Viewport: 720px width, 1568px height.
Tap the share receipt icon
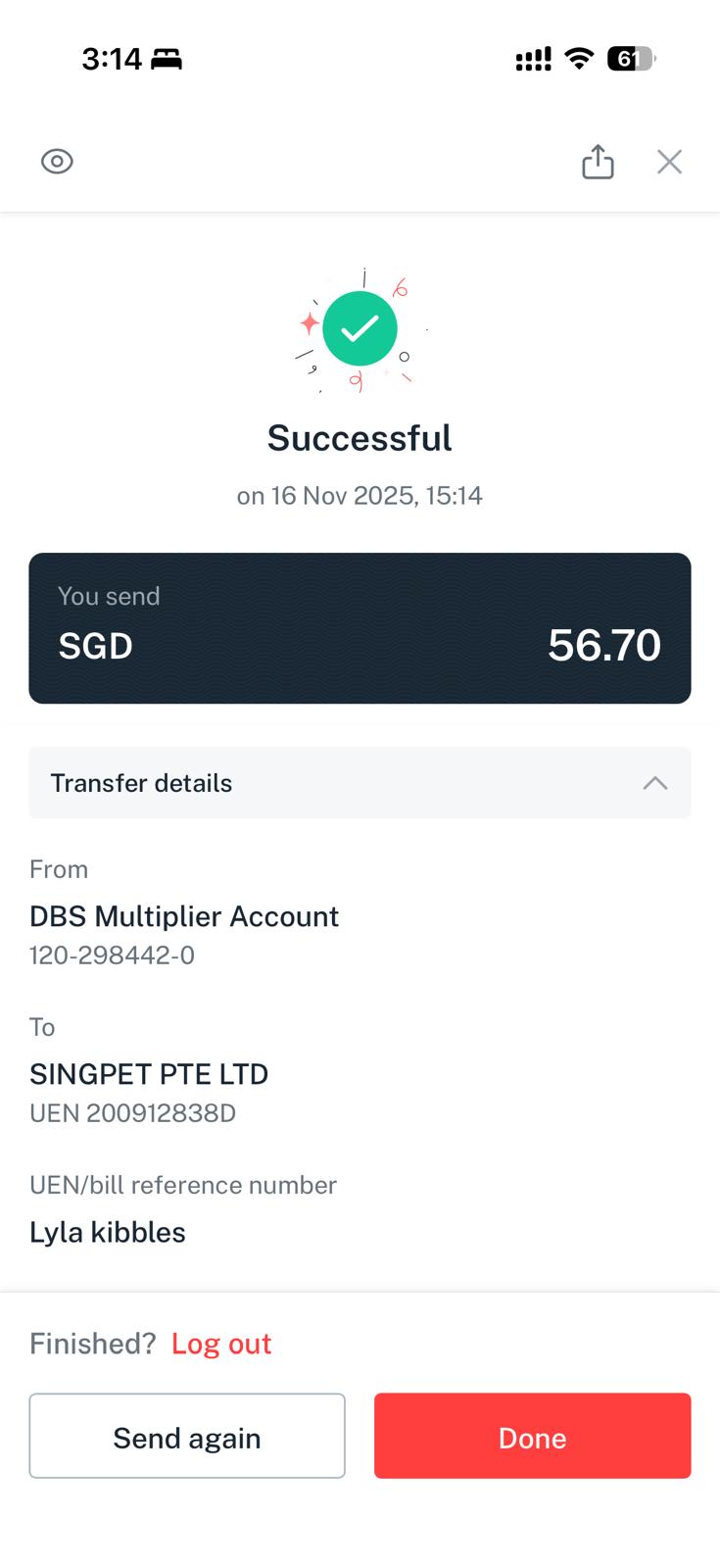coord(598,162)
